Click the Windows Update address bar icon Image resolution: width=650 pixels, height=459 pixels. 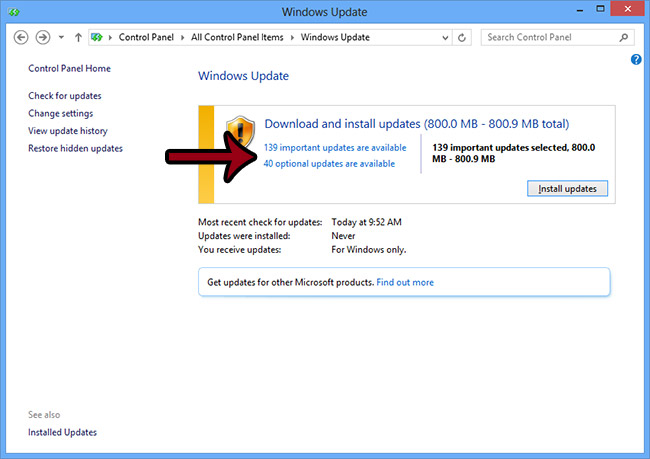point(97,37)
